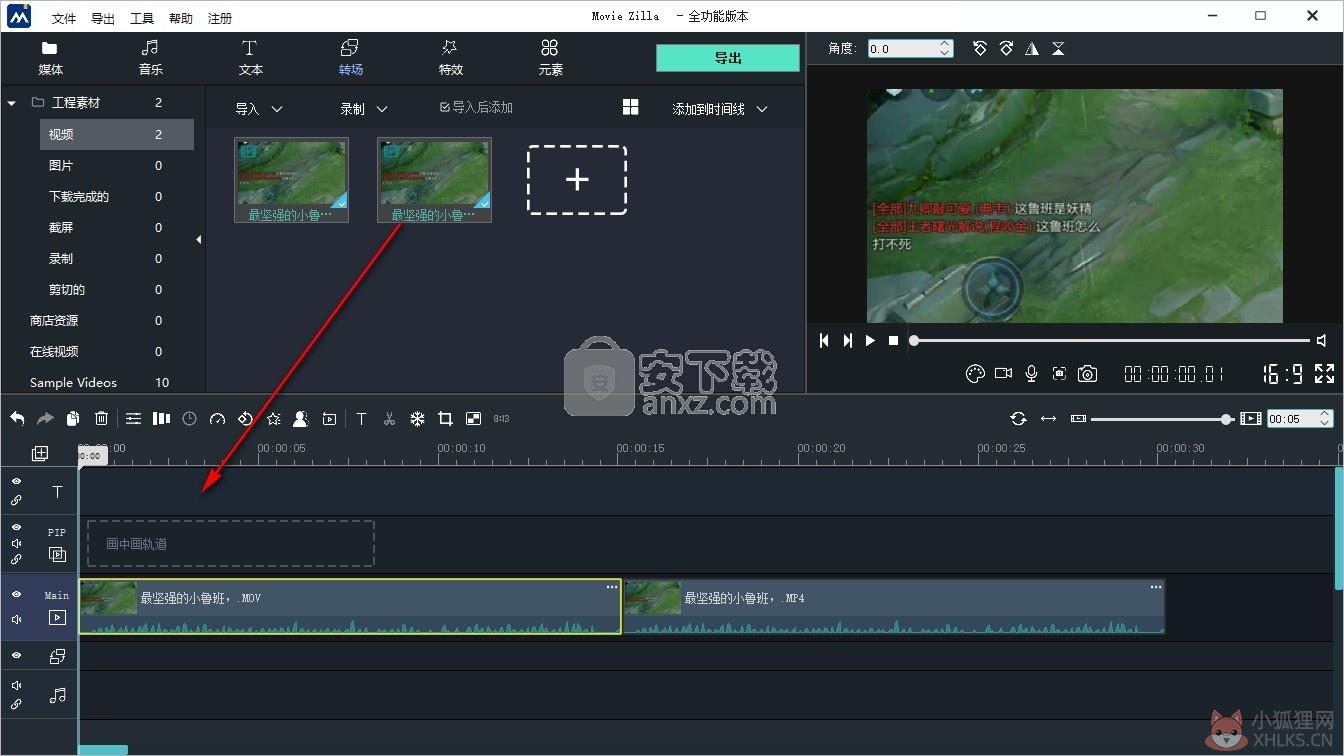Toggle the 导入后添加 checkbox
The width and height of the screenshot is (1344, 756).
[x=444, y=107]
